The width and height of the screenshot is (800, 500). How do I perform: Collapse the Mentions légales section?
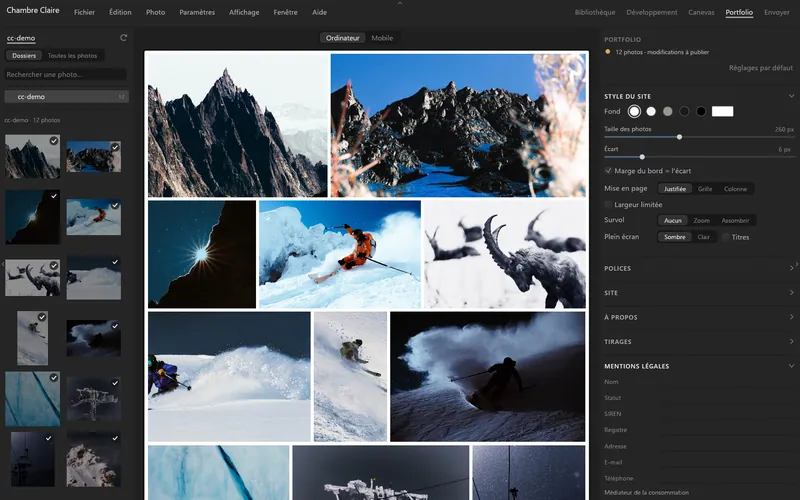pos(791,366)
